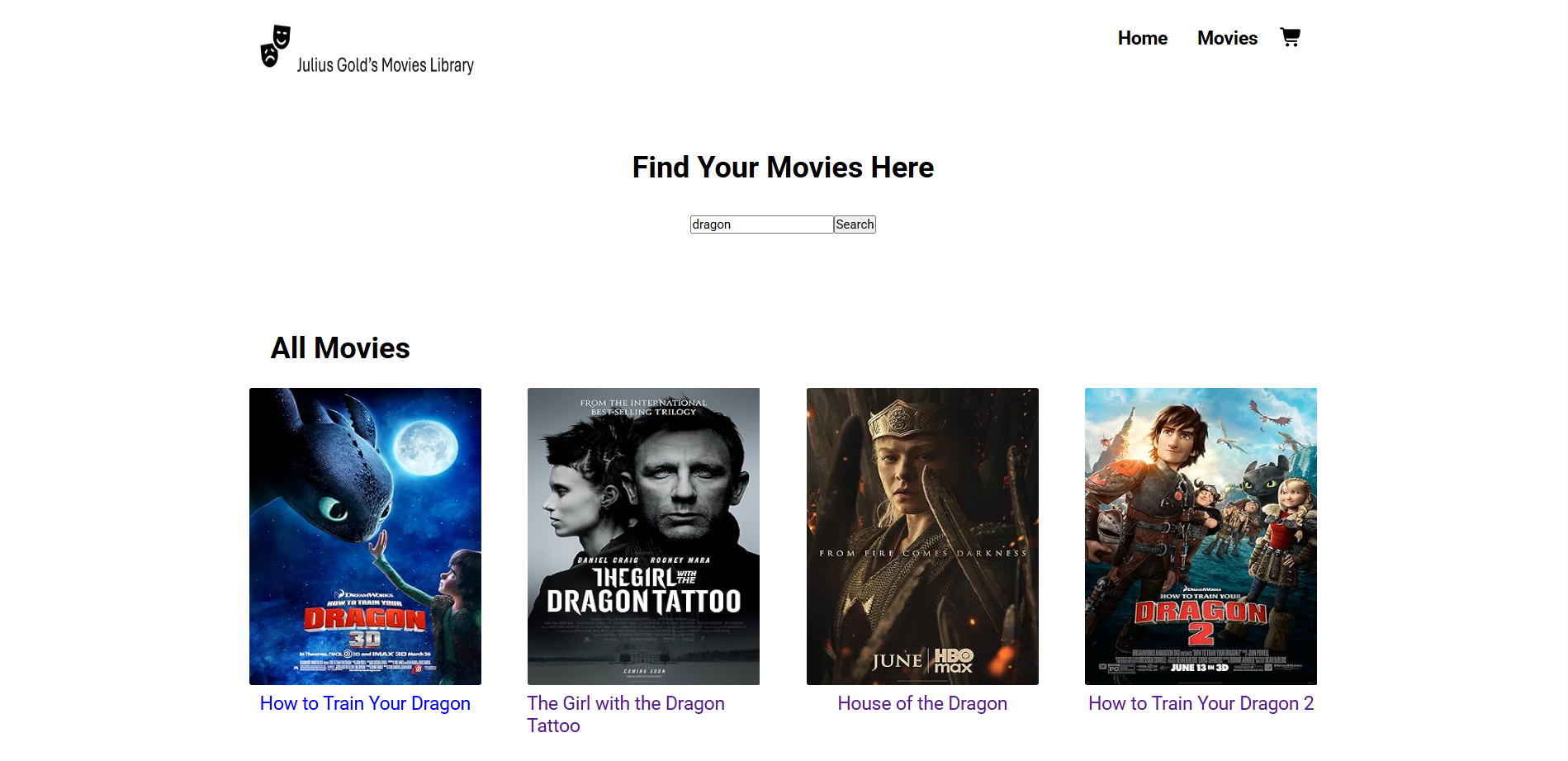
Task: Click Julius Gold's Movies Library logo text
Action: pos(385,65)
